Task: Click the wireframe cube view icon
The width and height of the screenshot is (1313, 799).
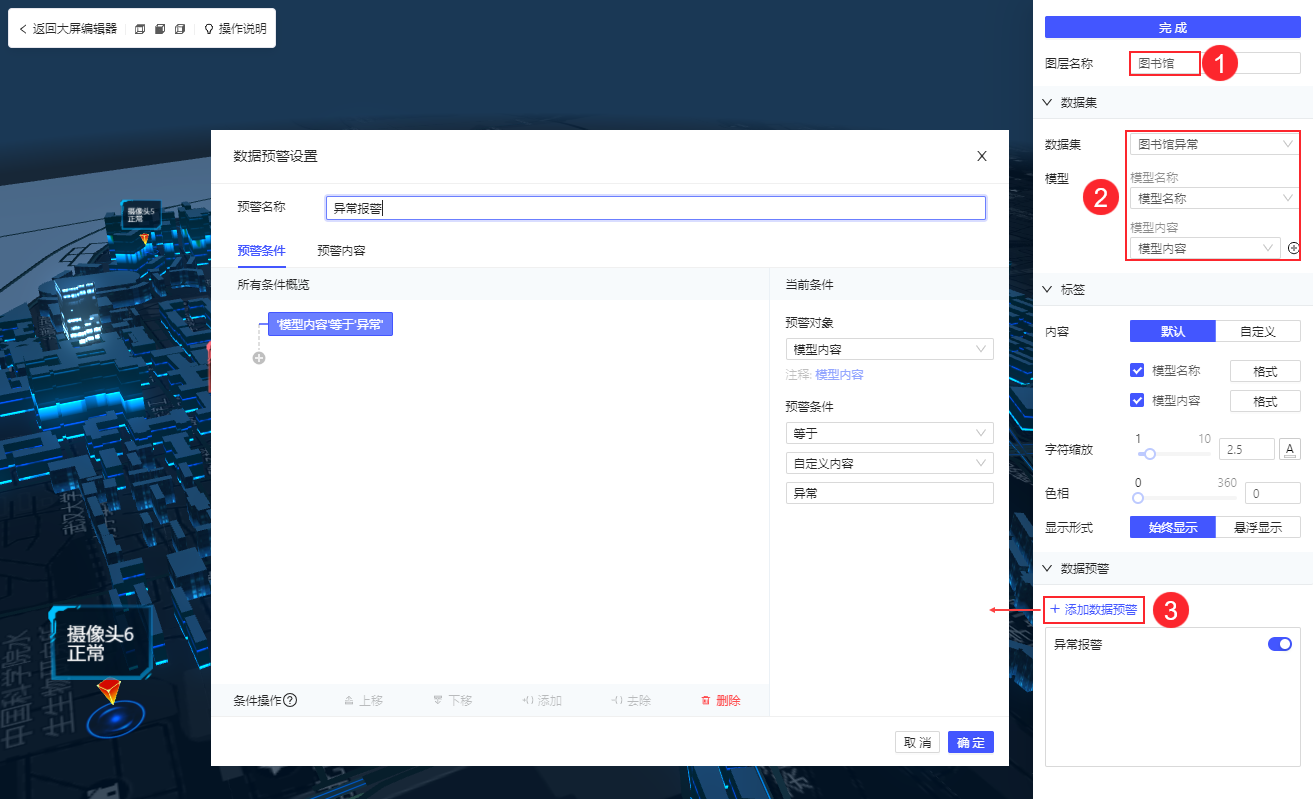Action: pos(140,29)
